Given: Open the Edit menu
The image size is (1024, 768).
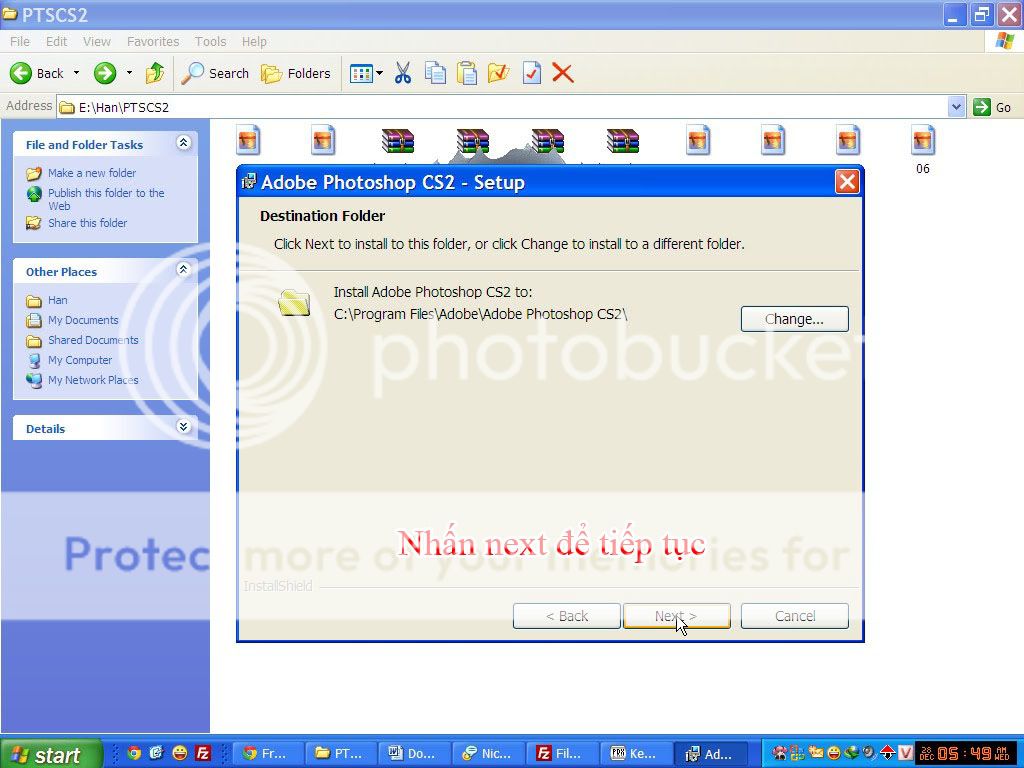Looking at the screenshot, I should coord(56,41).
